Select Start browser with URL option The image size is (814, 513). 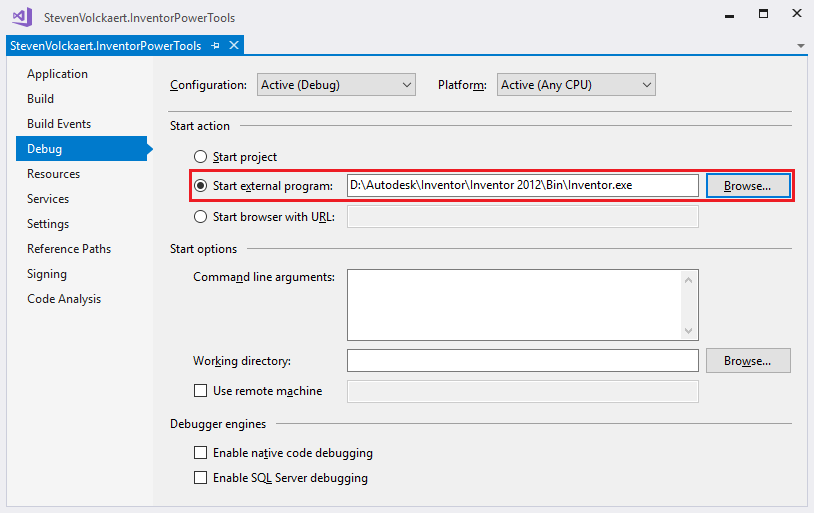click(200, 217)
